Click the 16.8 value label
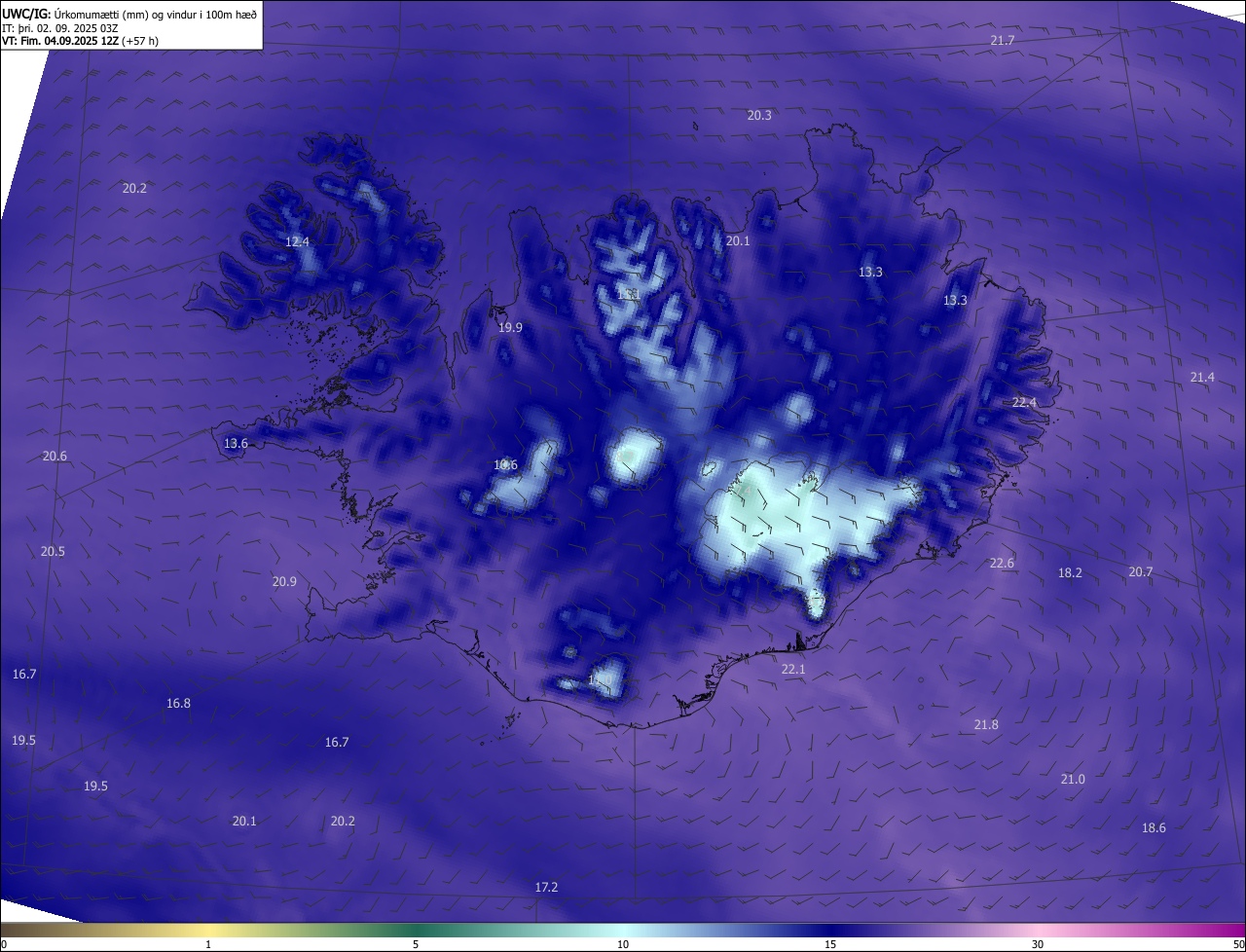Screen dimensions: 1246x952 [x=178, y=703]
